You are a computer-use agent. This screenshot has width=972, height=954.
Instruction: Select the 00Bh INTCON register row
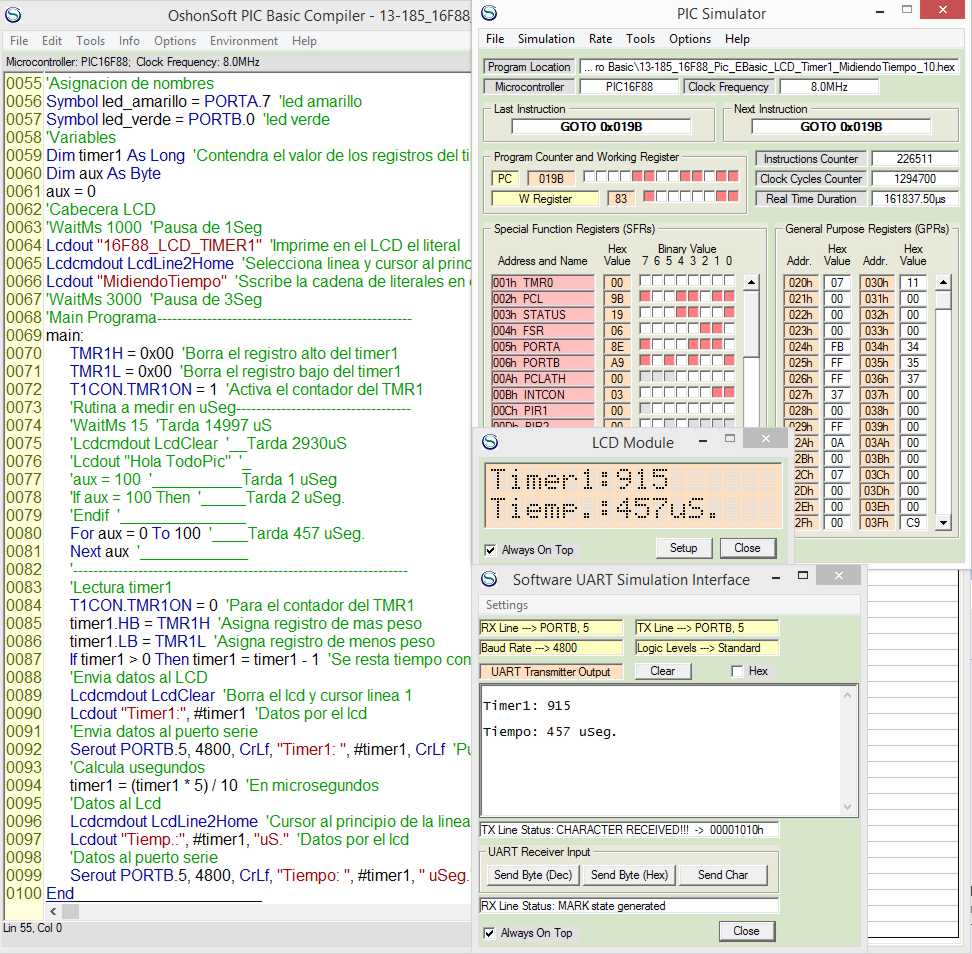(x=542, y=395)
